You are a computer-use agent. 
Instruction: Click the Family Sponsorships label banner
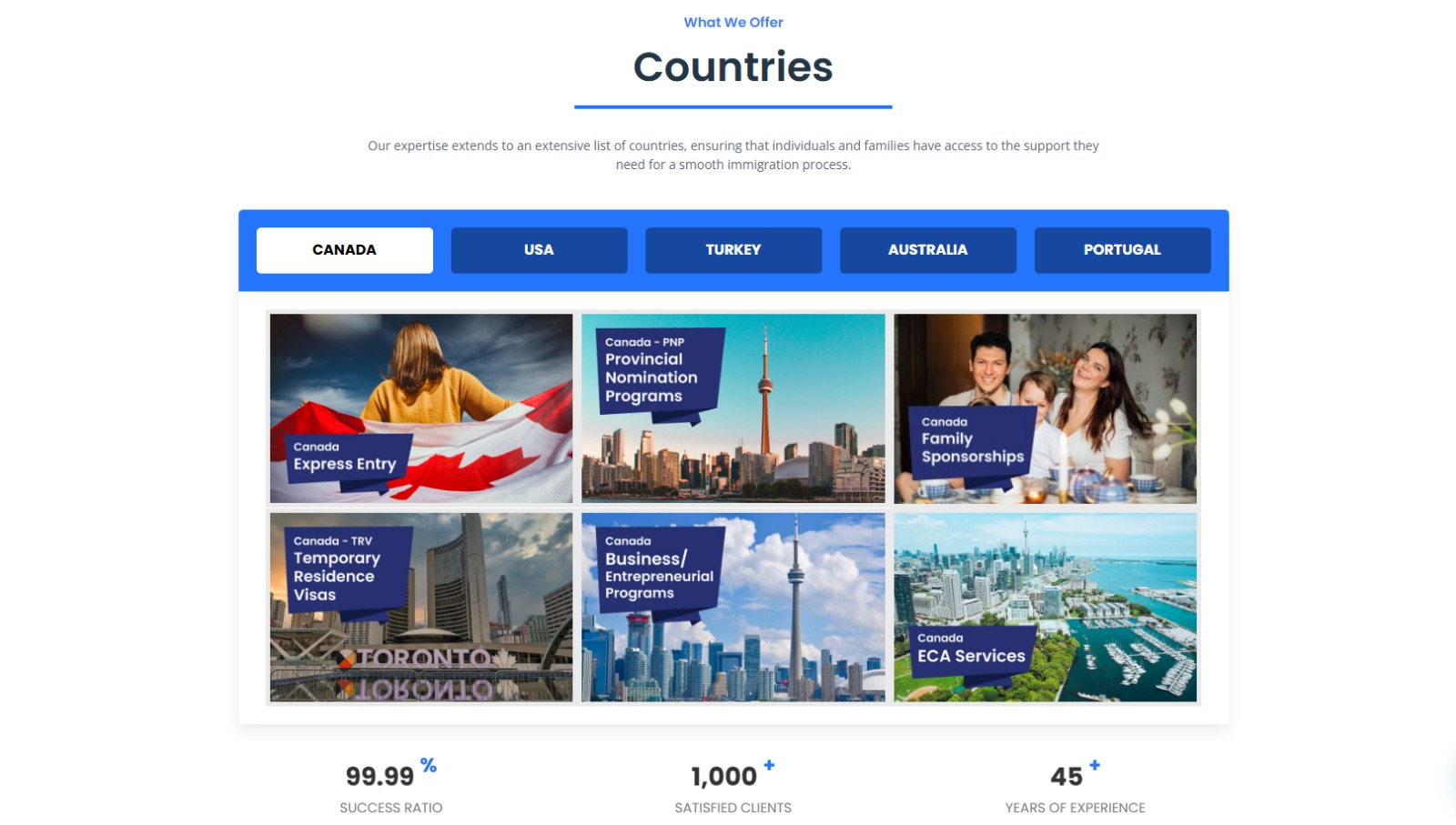coord(974,441)
